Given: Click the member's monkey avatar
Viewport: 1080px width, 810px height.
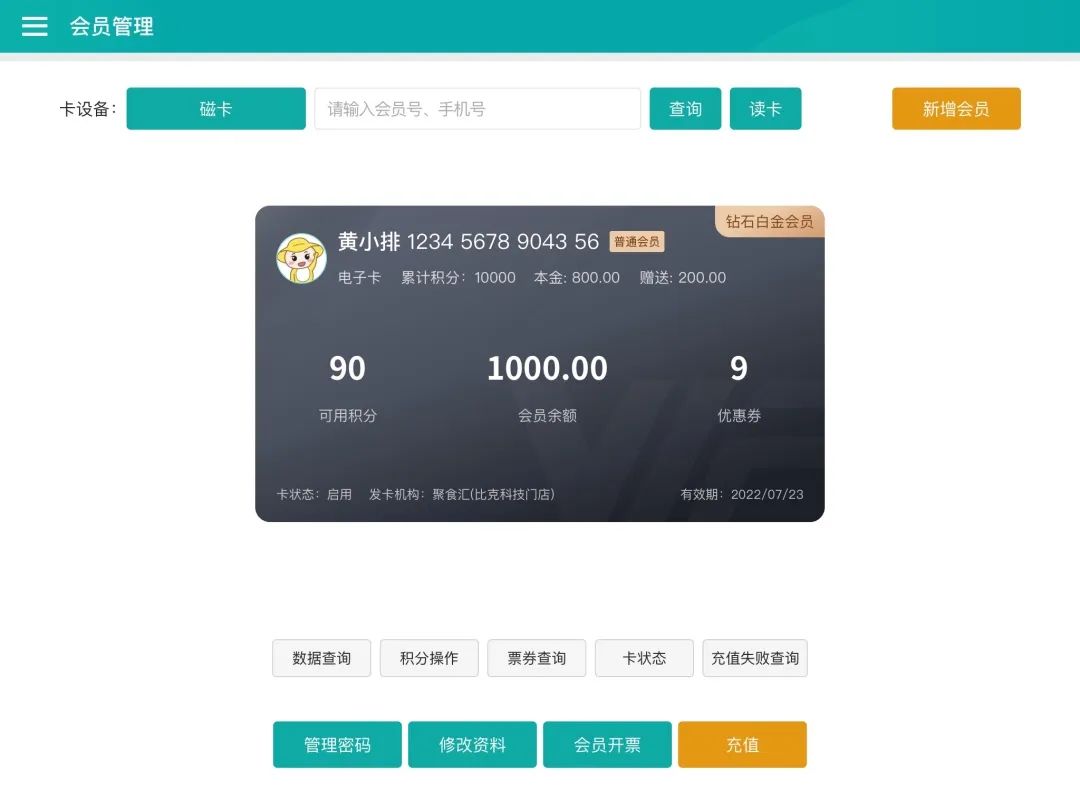Looking at the screenshot, I should coord(301,258).
